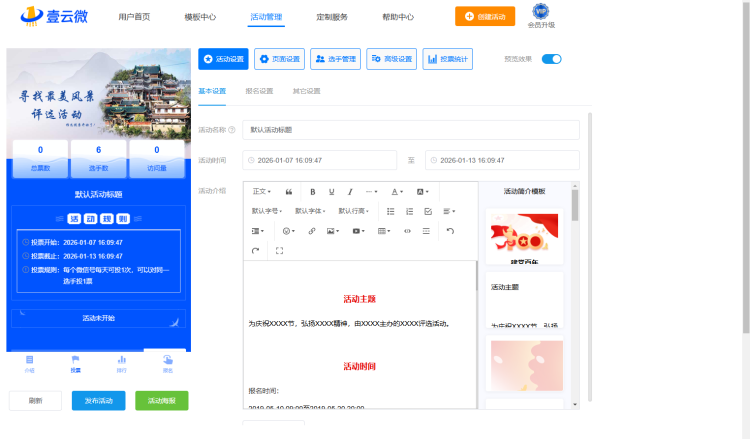The height and width of the screenshot is (439, 750).
Task: Toggle bold formatting in editor
Action: click(313, 191)
